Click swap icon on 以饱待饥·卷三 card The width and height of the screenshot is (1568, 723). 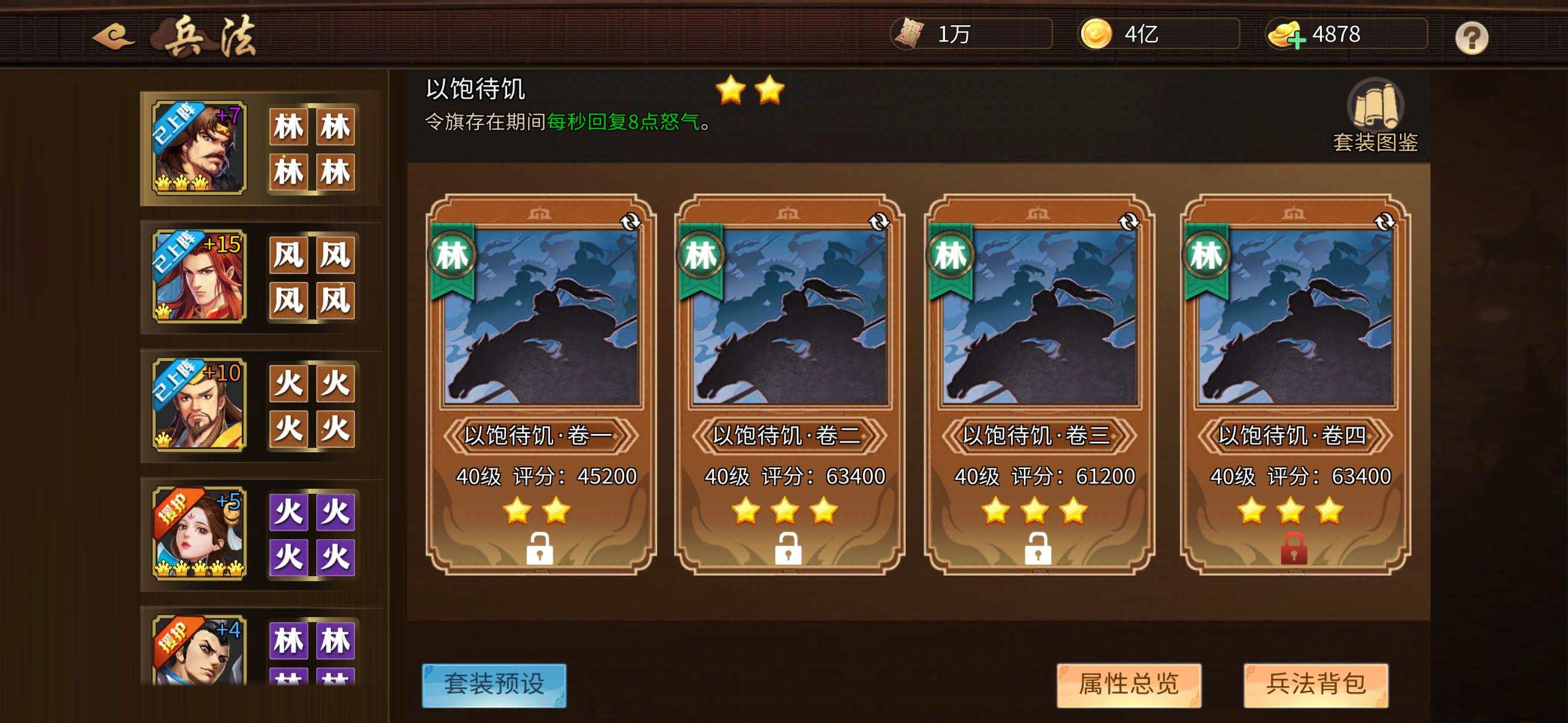(1128, 221)
